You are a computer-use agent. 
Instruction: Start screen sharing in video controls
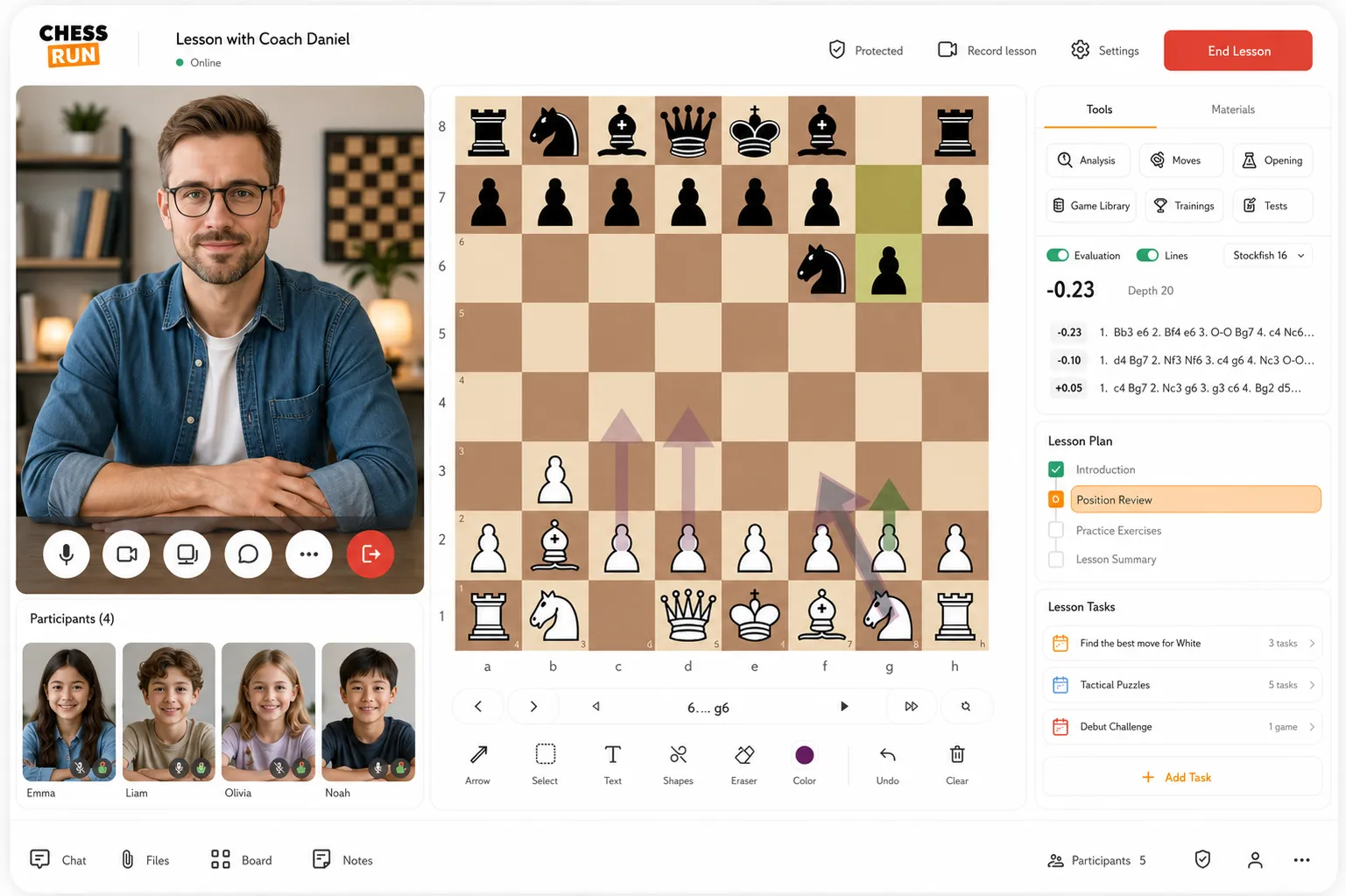187,554
